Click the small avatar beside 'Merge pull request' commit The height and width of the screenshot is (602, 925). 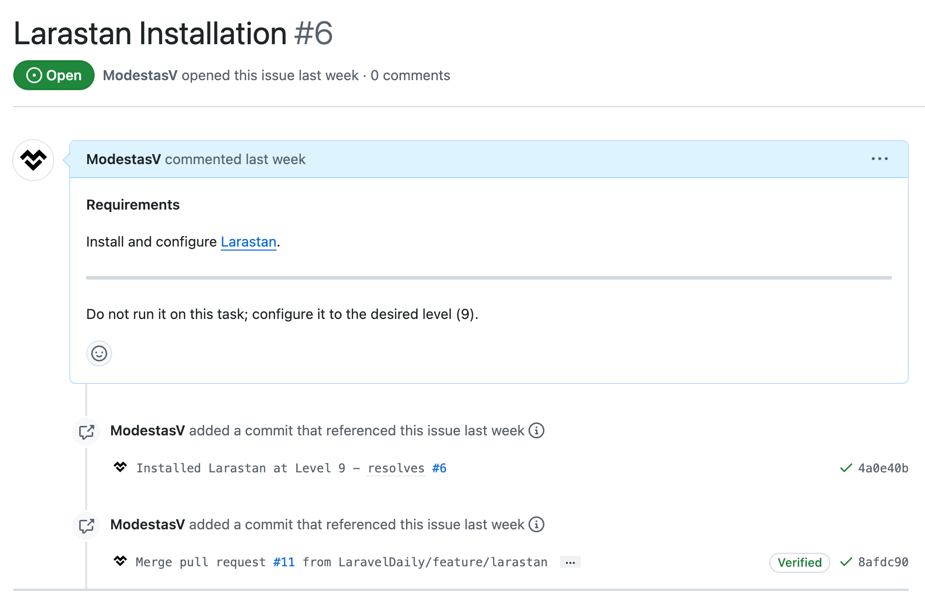(x=120, y=561)
